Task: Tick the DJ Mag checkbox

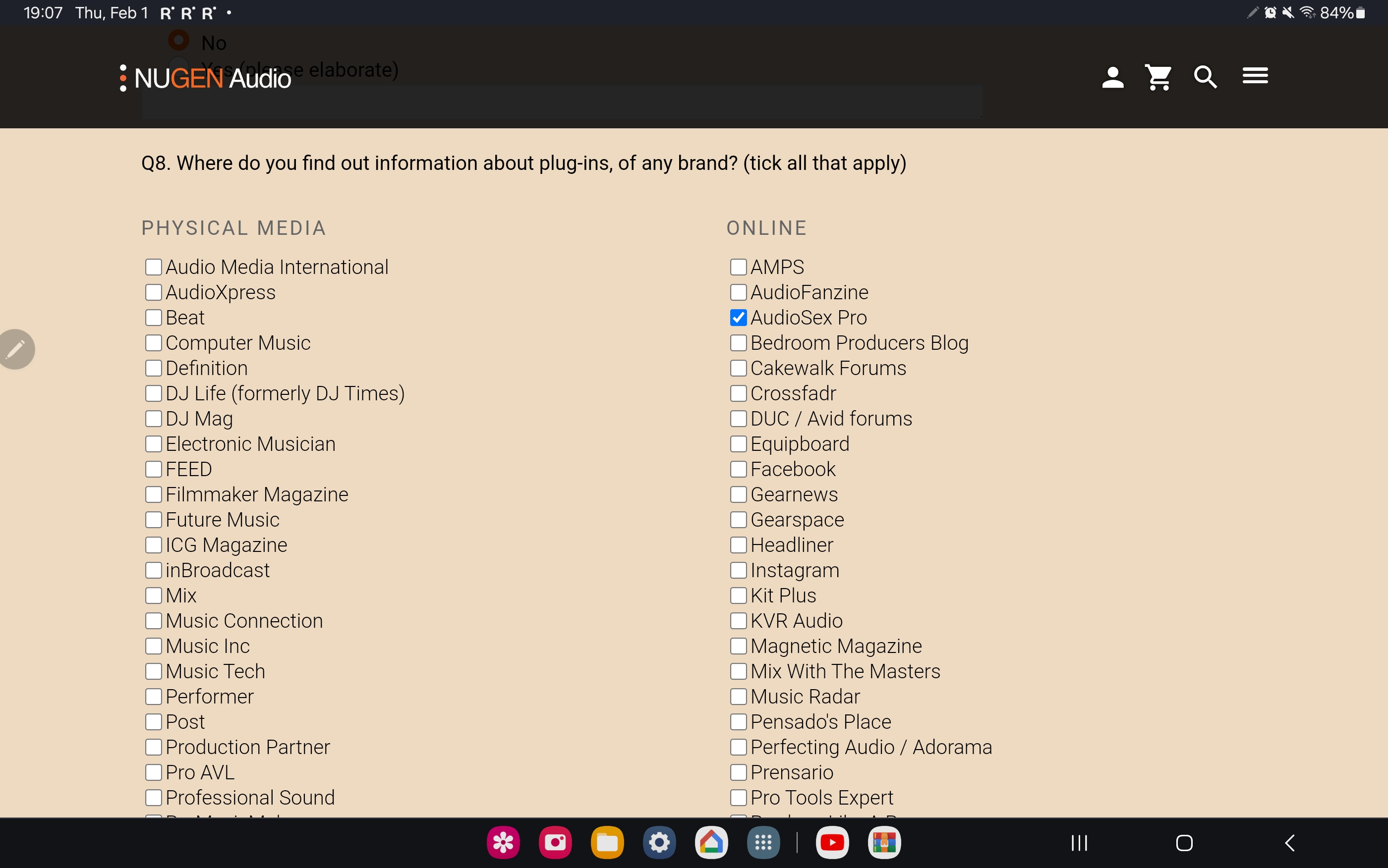Action: coord(153,419)
